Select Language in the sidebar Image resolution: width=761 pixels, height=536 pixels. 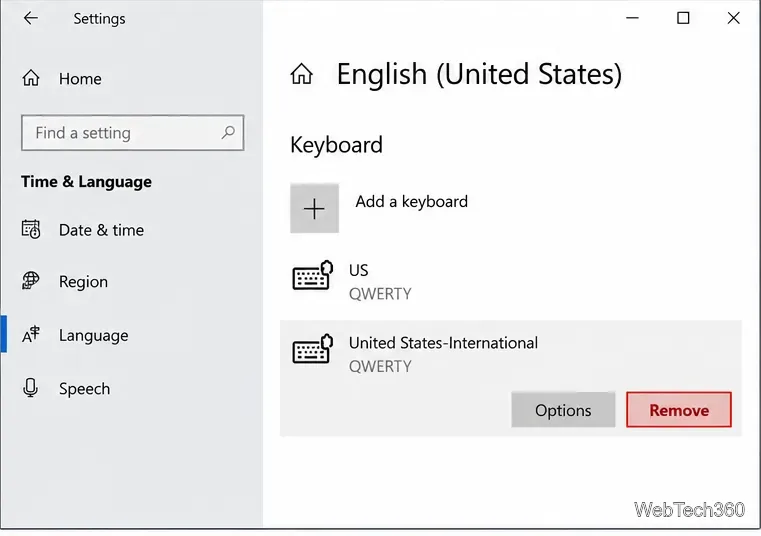point(94,335)
